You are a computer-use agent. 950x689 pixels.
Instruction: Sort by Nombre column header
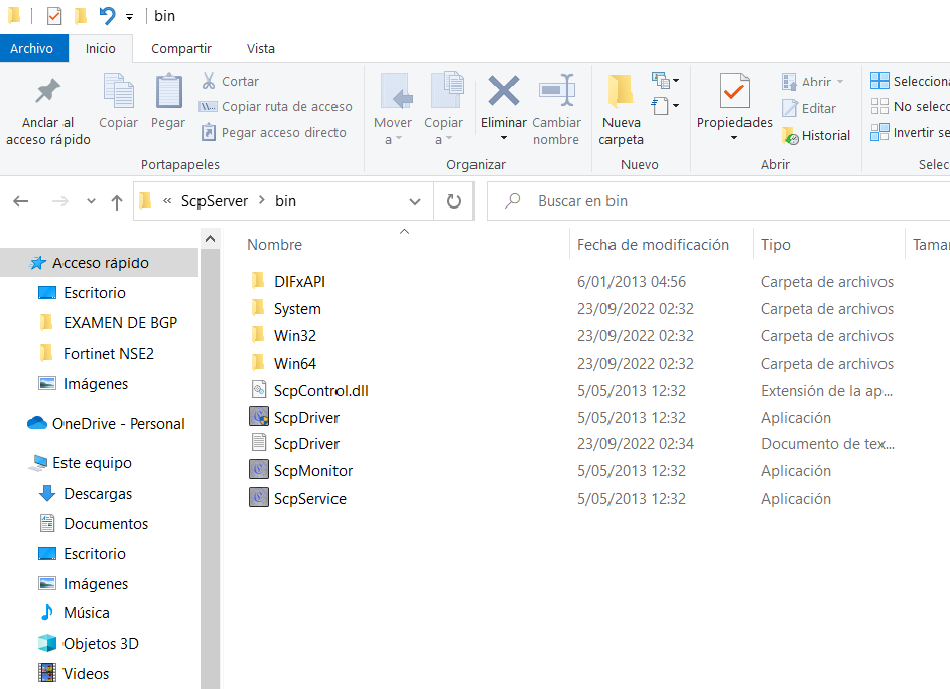click(x=274, y=245)
